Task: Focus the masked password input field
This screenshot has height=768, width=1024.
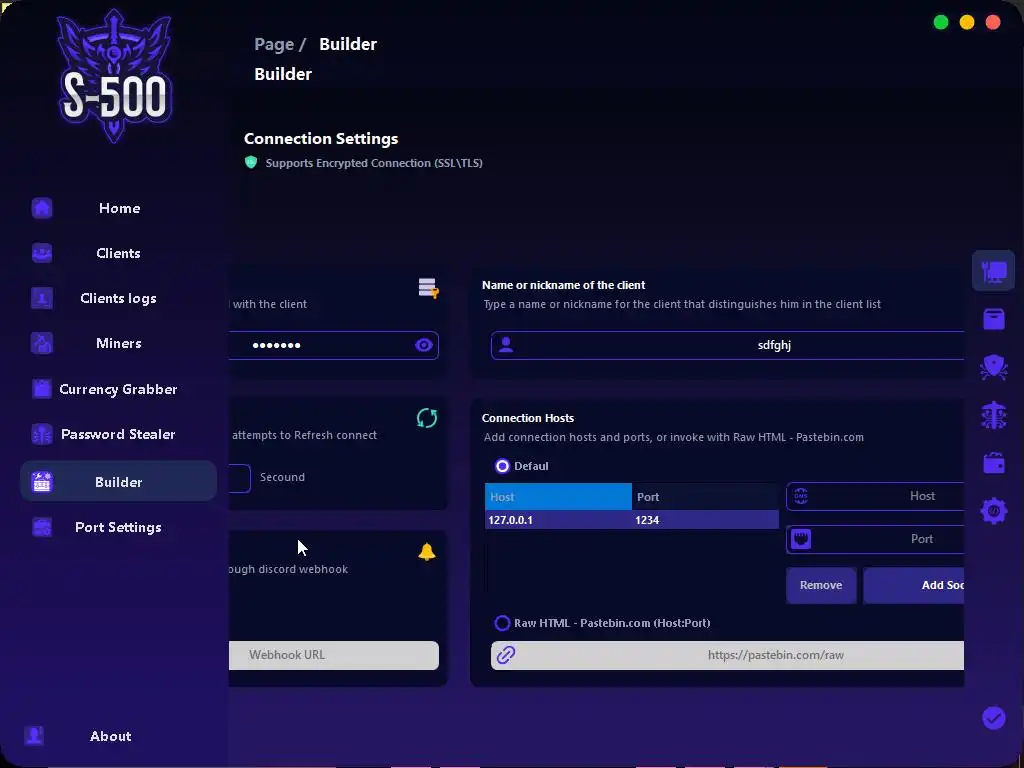Action: coord(333,345)
